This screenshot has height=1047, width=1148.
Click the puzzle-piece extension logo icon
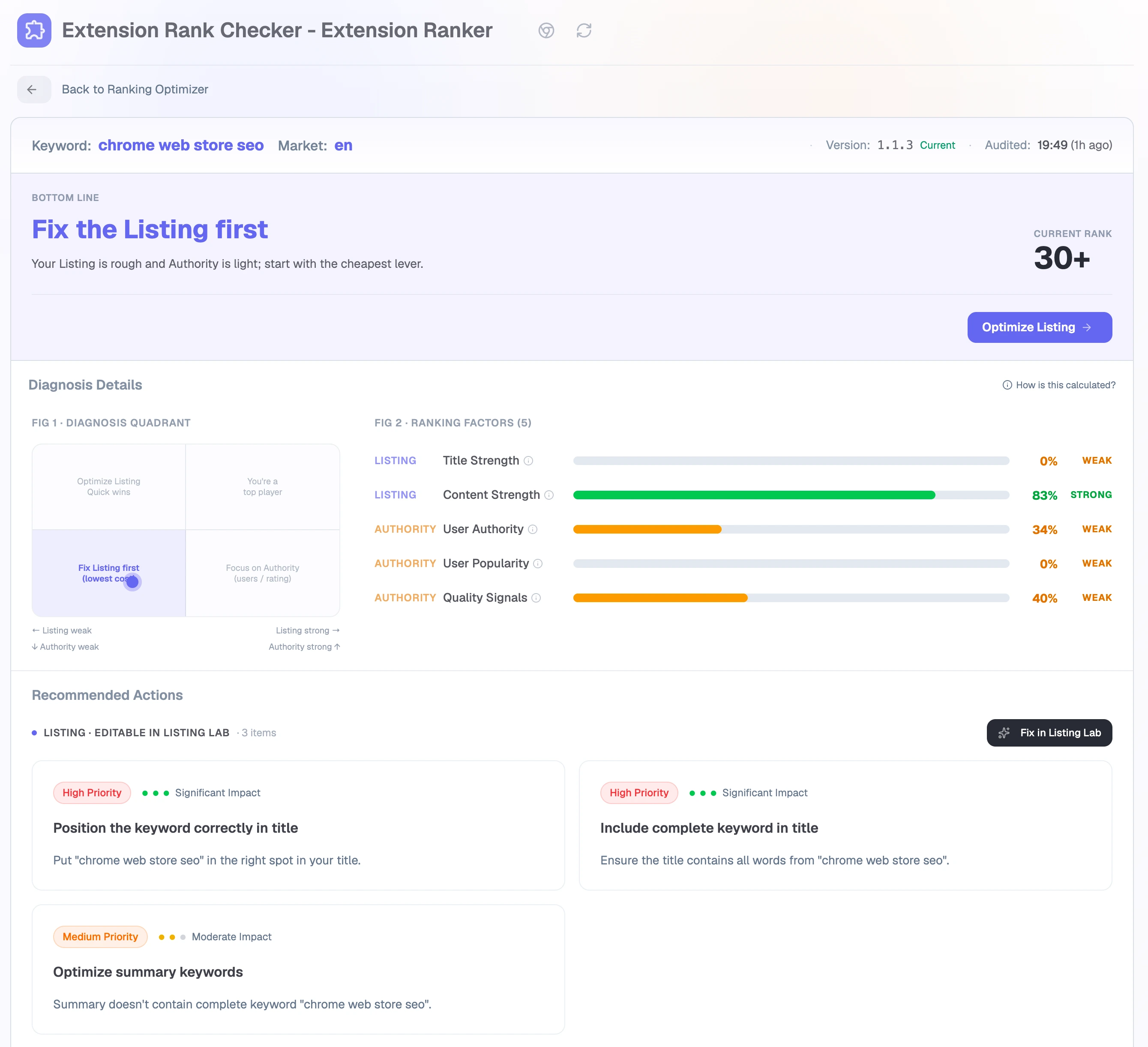[x=34, y=30]
